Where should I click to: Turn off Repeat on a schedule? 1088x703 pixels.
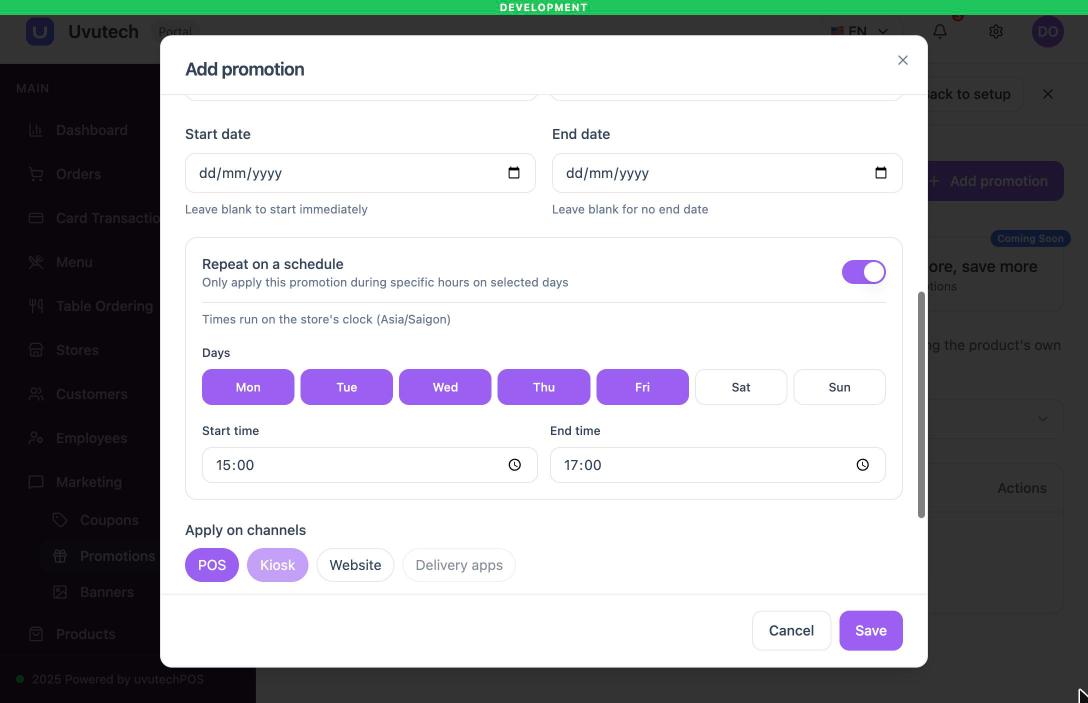click(x=863, y=272)
